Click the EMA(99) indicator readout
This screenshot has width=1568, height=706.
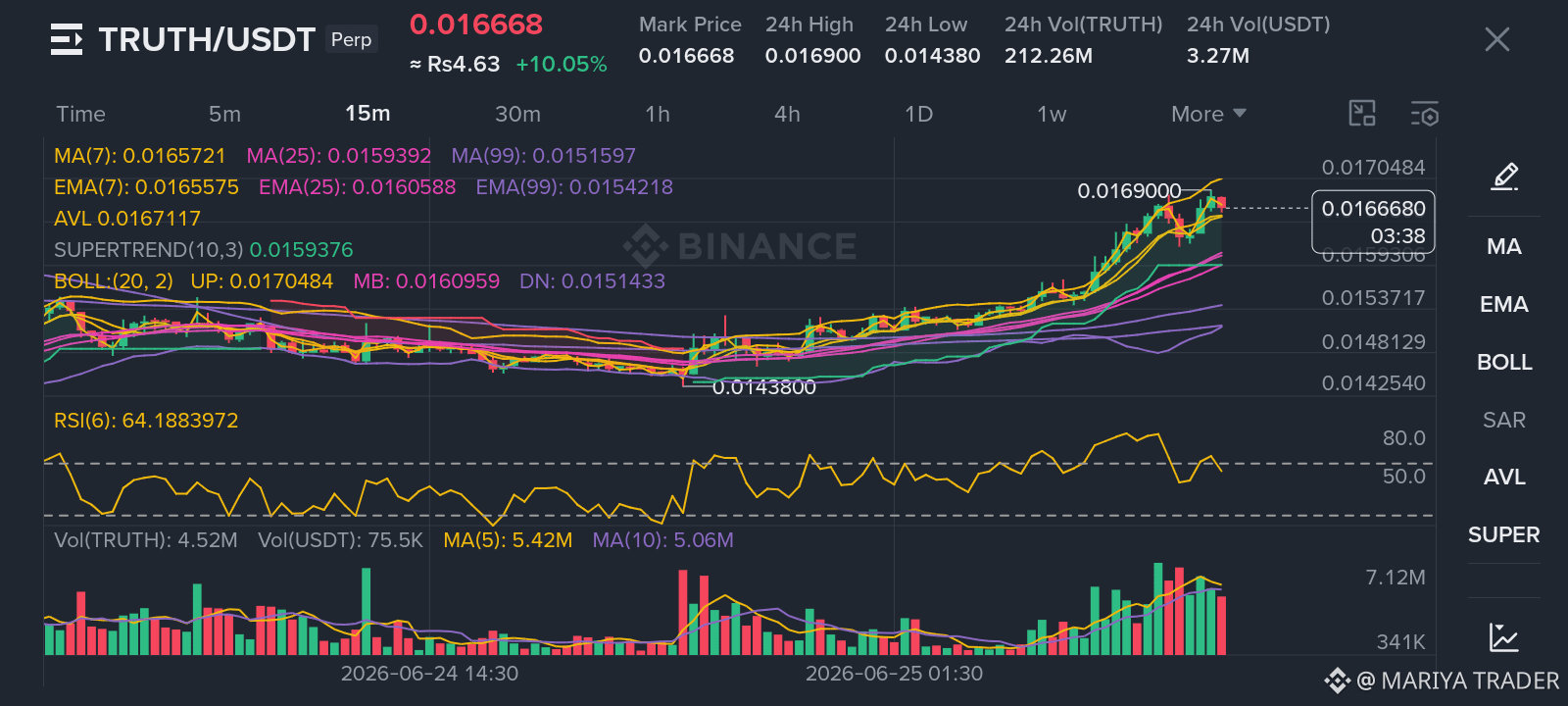pos(574,187)
